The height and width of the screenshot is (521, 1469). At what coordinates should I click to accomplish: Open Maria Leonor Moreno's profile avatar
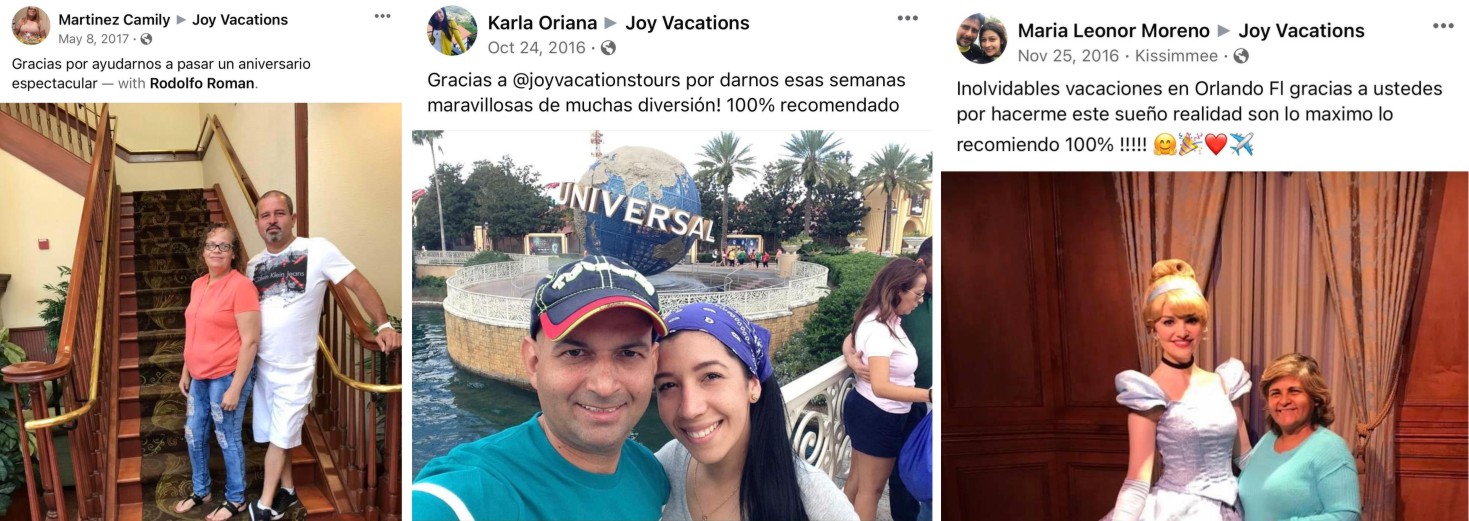pos(981,39)
